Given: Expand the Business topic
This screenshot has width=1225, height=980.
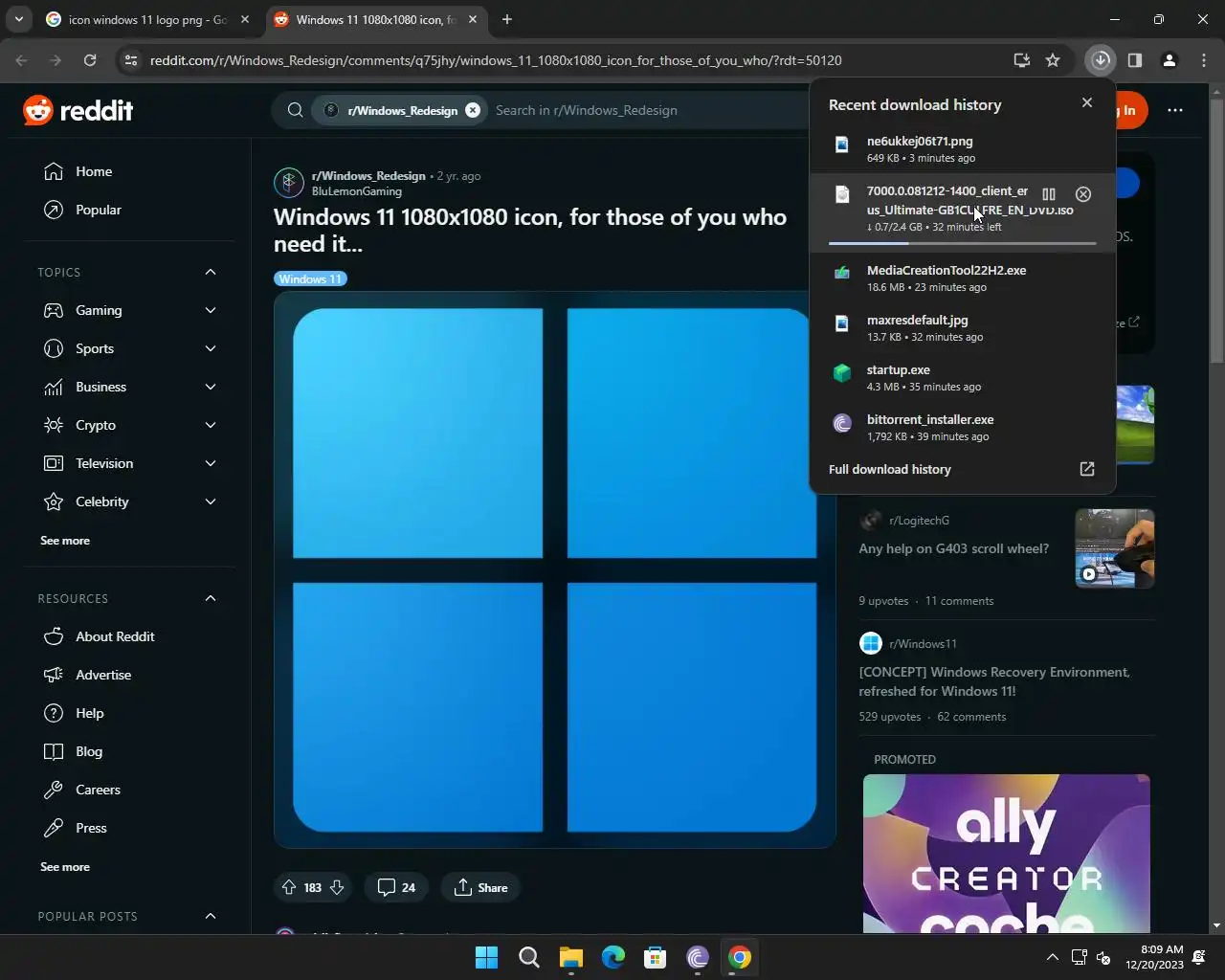Looking at the screenshot, I should (211, 387).
